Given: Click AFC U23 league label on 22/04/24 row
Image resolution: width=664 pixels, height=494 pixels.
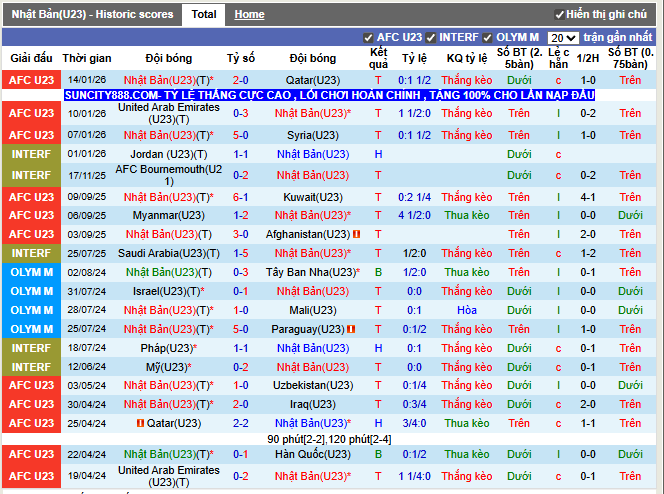Looking at the screenshot, I should [31, 454].
